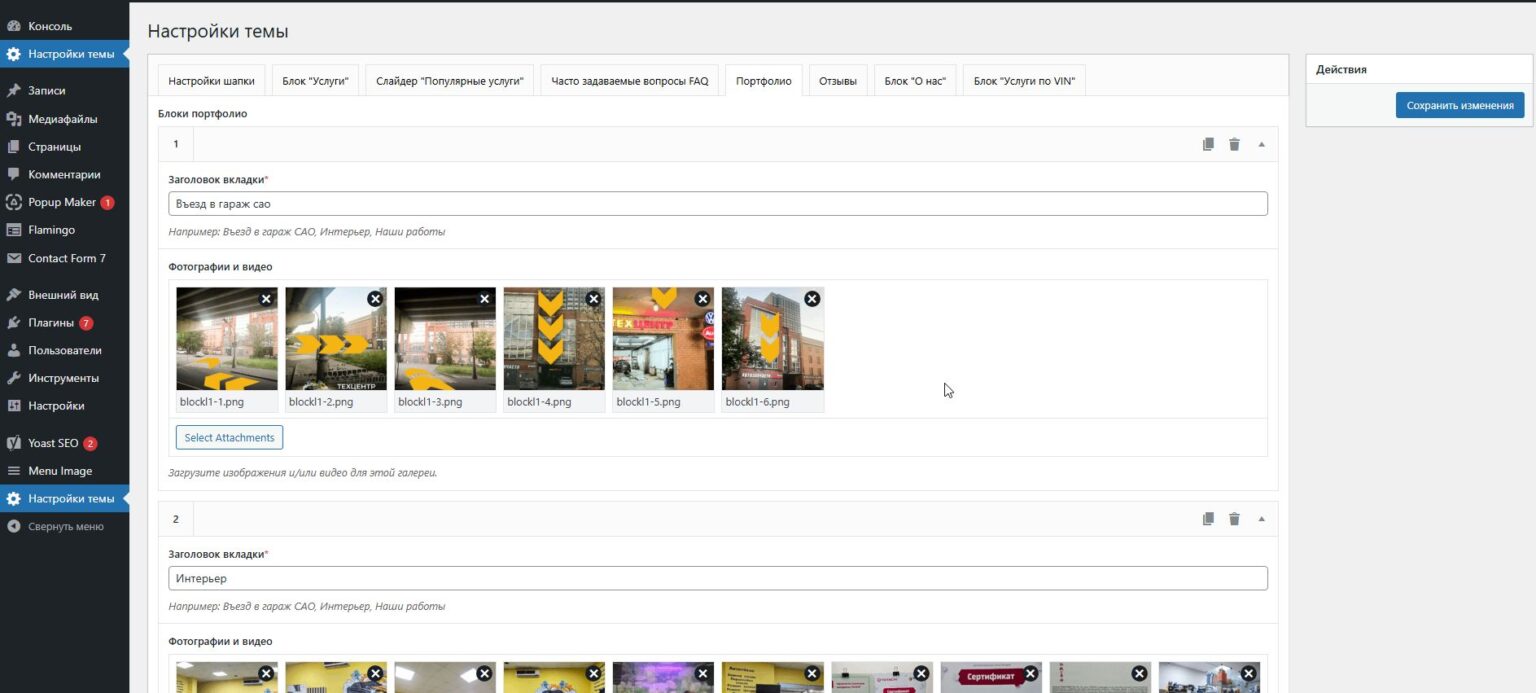
Task: Open the Блок "О нас" tab
Action: (x=915, y=81)
